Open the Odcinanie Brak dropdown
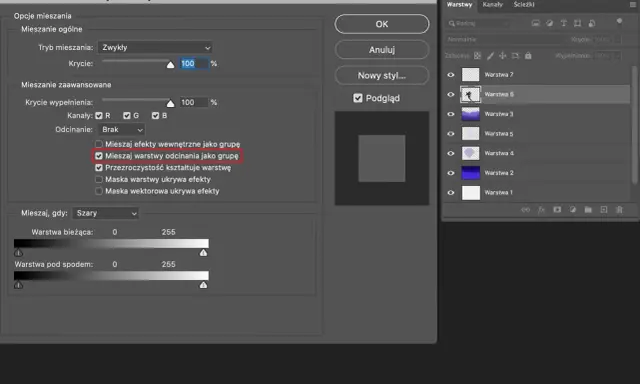The width and height of the screenshot is (640, 384). (x=122, y=130)
